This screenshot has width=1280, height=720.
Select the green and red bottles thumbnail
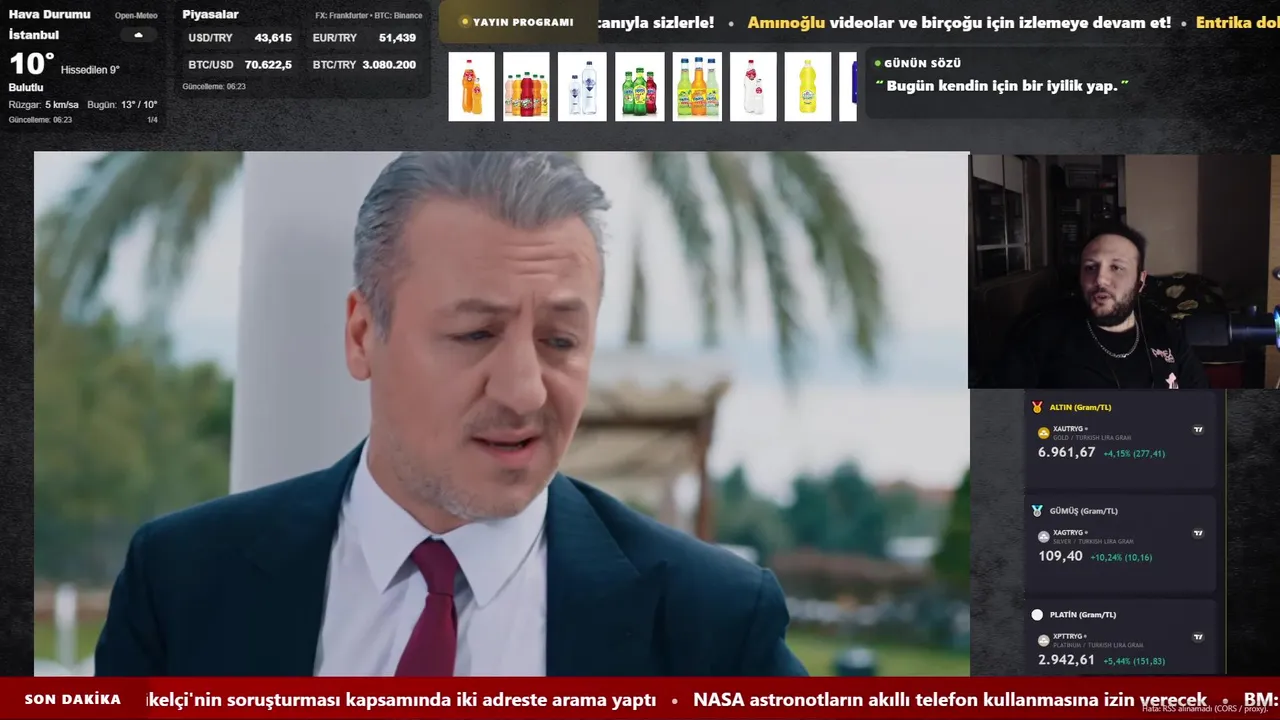pos(640,87)
